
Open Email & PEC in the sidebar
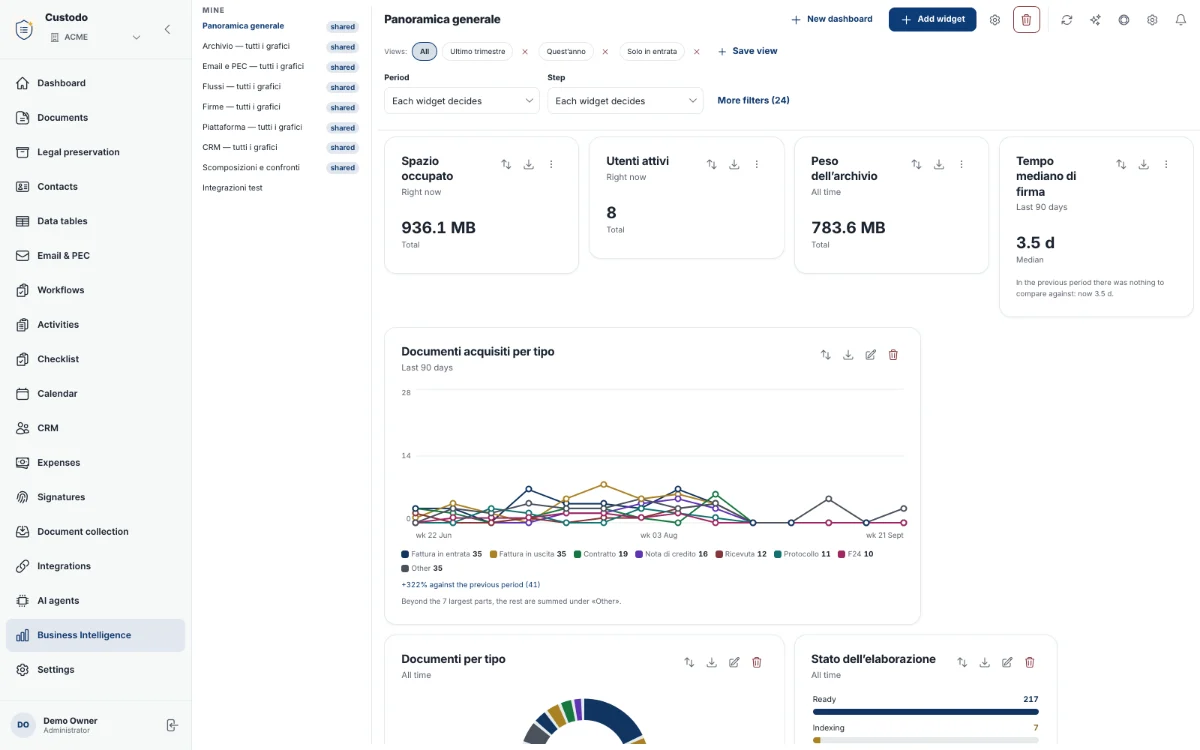pyautogui.click(x=95, y=256)
